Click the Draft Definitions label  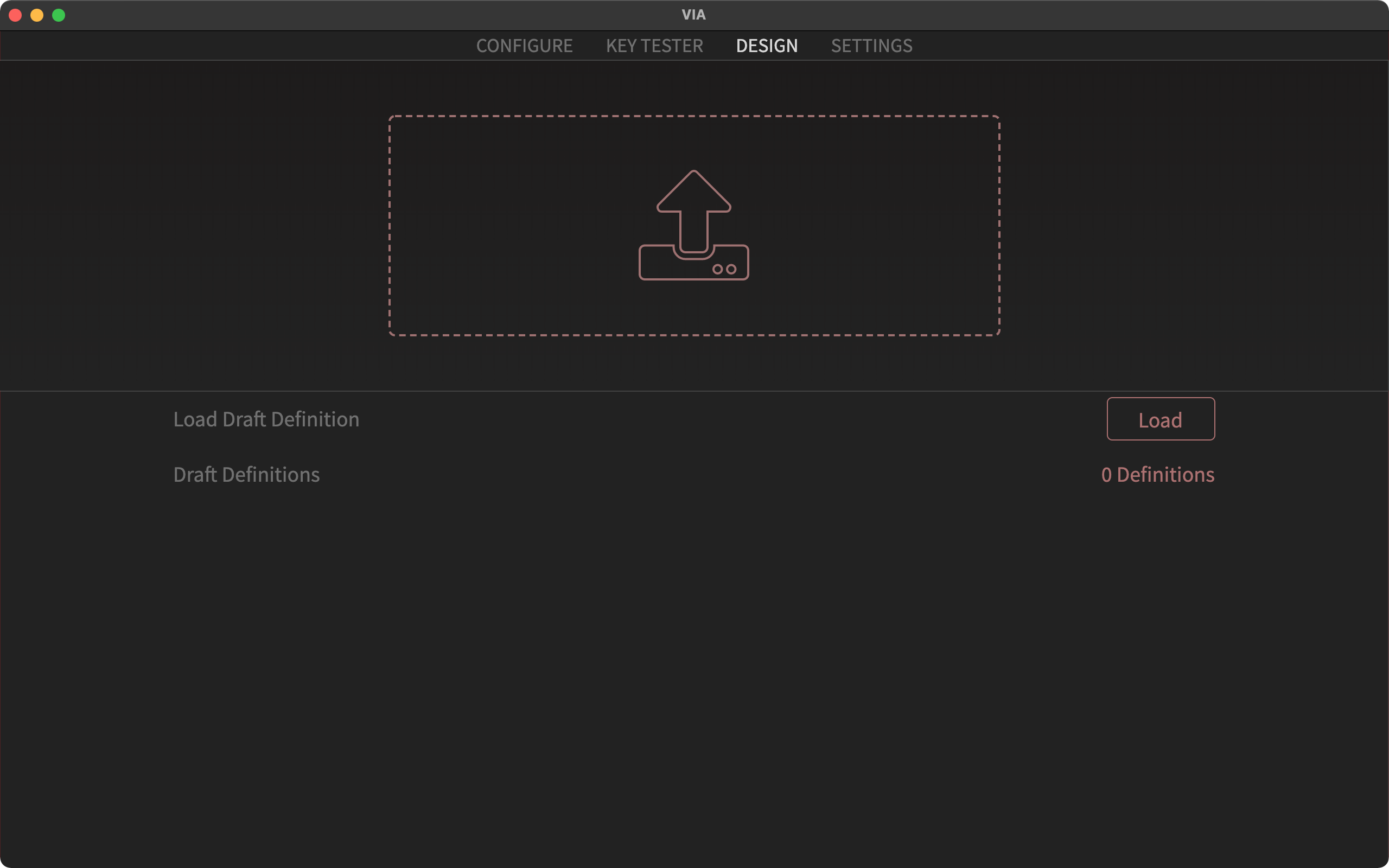pyautogui.click(x=246, y=475)
